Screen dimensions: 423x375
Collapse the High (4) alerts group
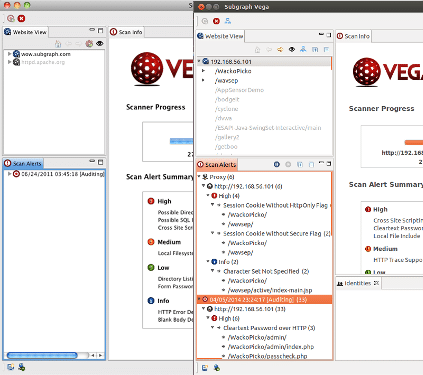208,196
